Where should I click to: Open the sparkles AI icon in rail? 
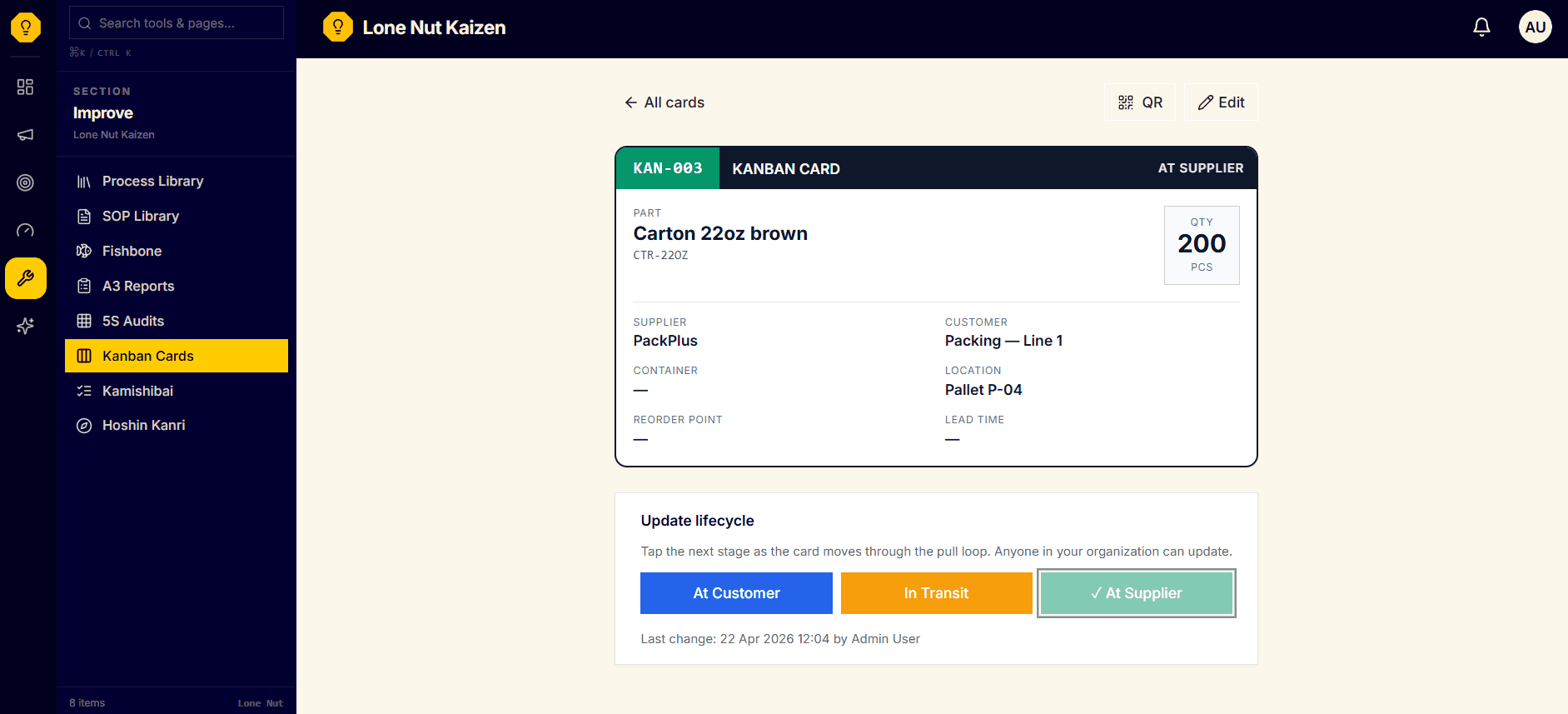[x=26, y=326]
